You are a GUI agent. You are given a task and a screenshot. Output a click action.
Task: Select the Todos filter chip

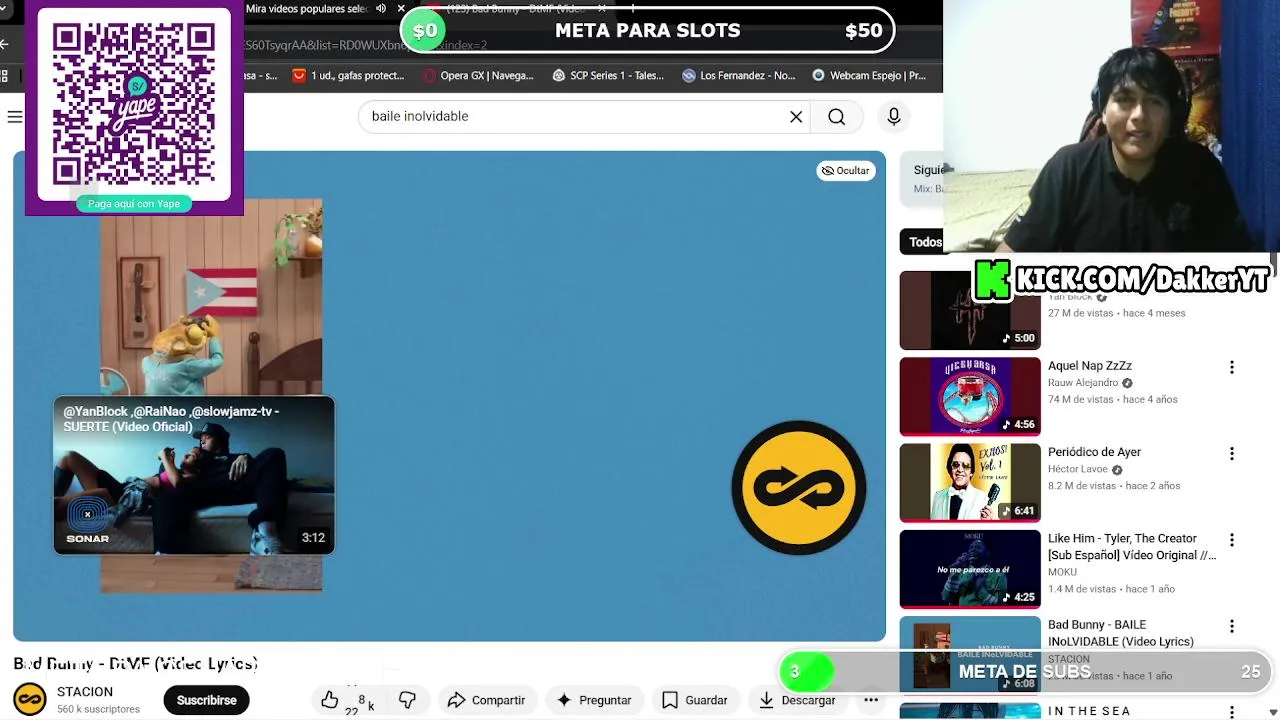(925, 242)
